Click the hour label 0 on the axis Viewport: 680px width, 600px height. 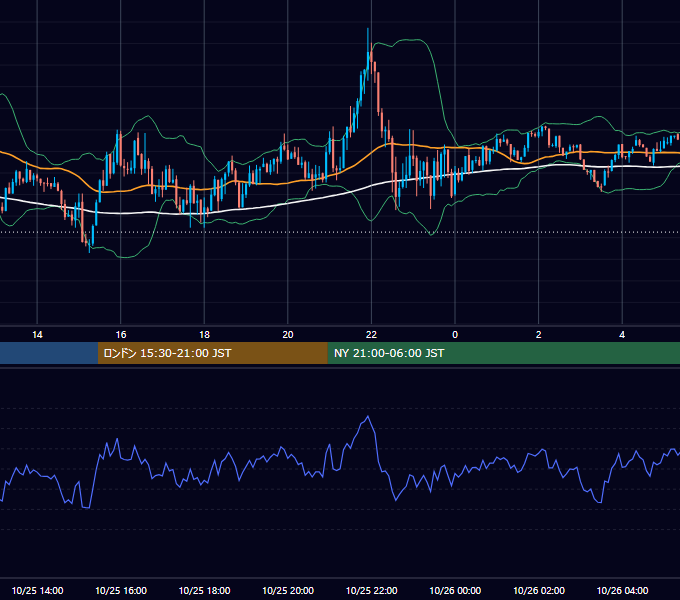[x=455, y=335]
